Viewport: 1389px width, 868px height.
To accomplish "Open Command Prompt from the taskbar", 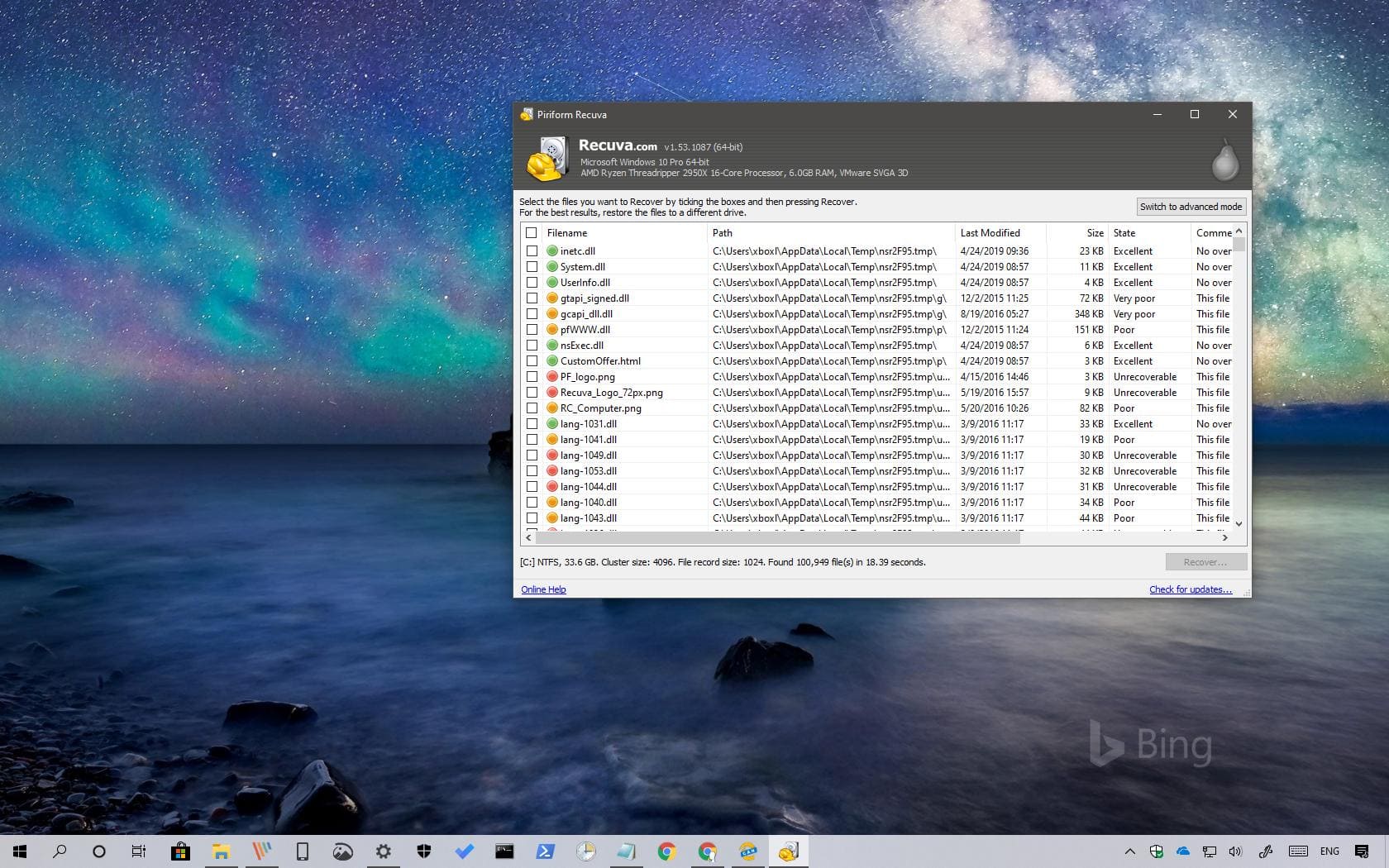I will [504, 851].
